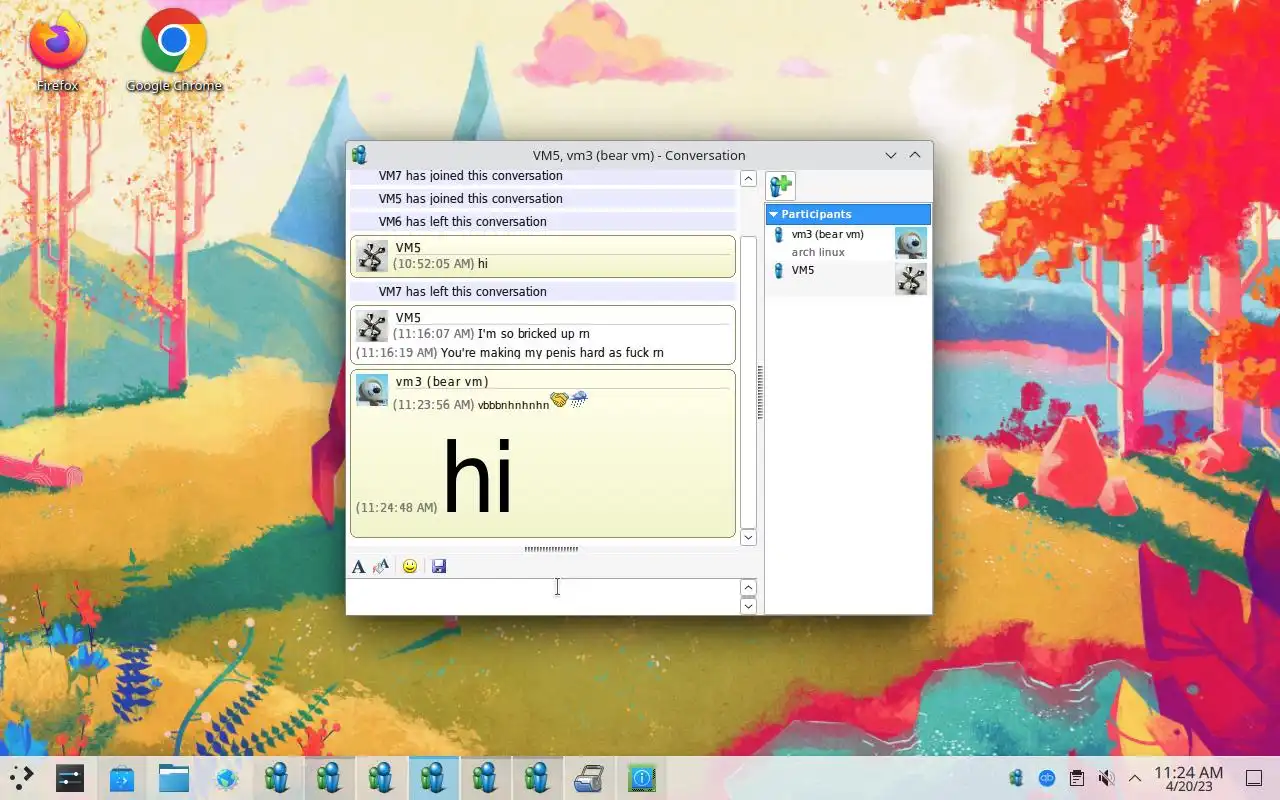Save the chat with the floppy icon
This screenshot has height=800, width=1280.
click(438, 567)
